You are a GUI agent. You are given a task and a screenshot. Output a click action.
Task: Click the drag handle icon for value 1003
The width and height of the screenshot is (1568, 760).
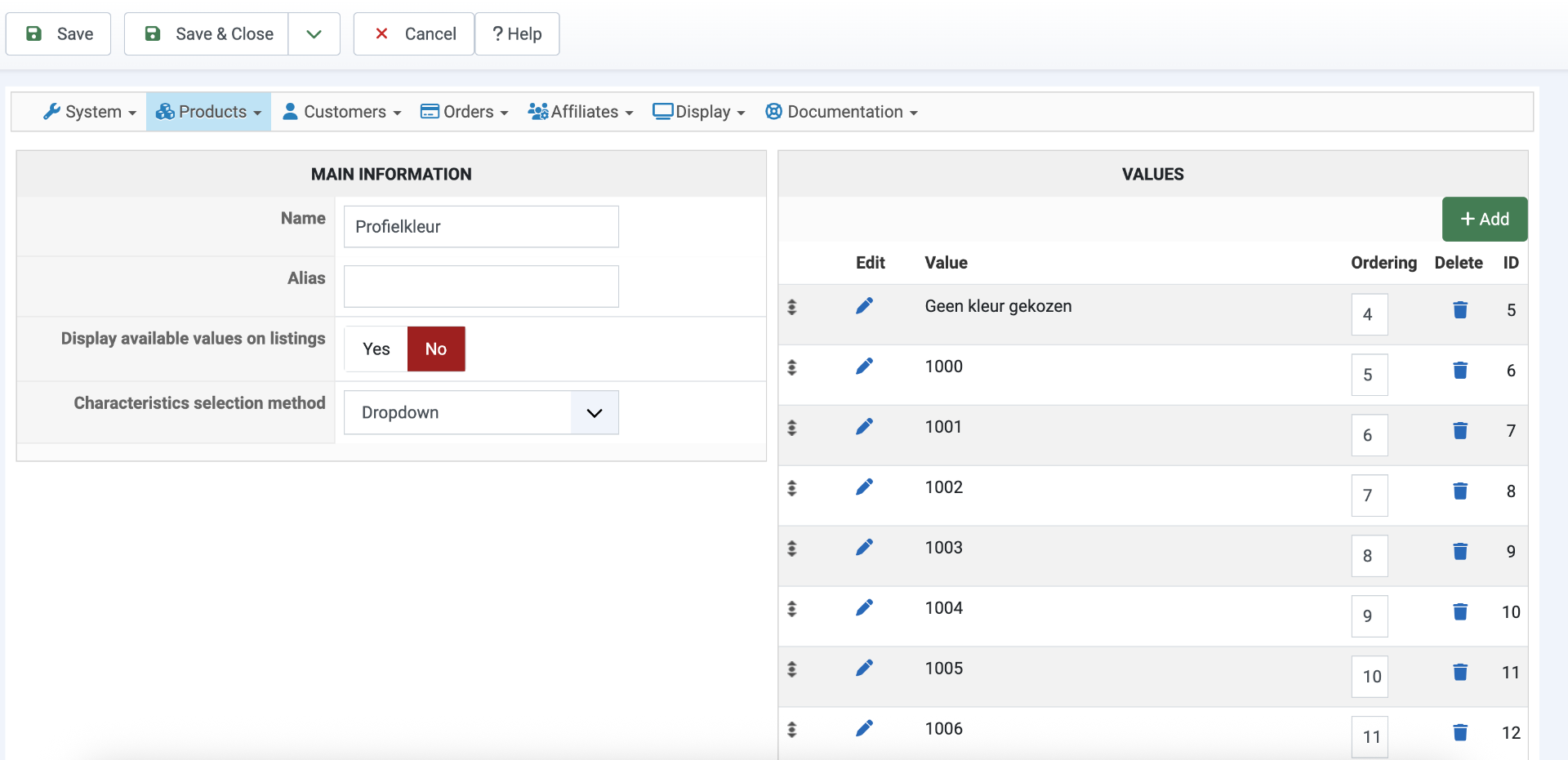[x=791, y=549]
